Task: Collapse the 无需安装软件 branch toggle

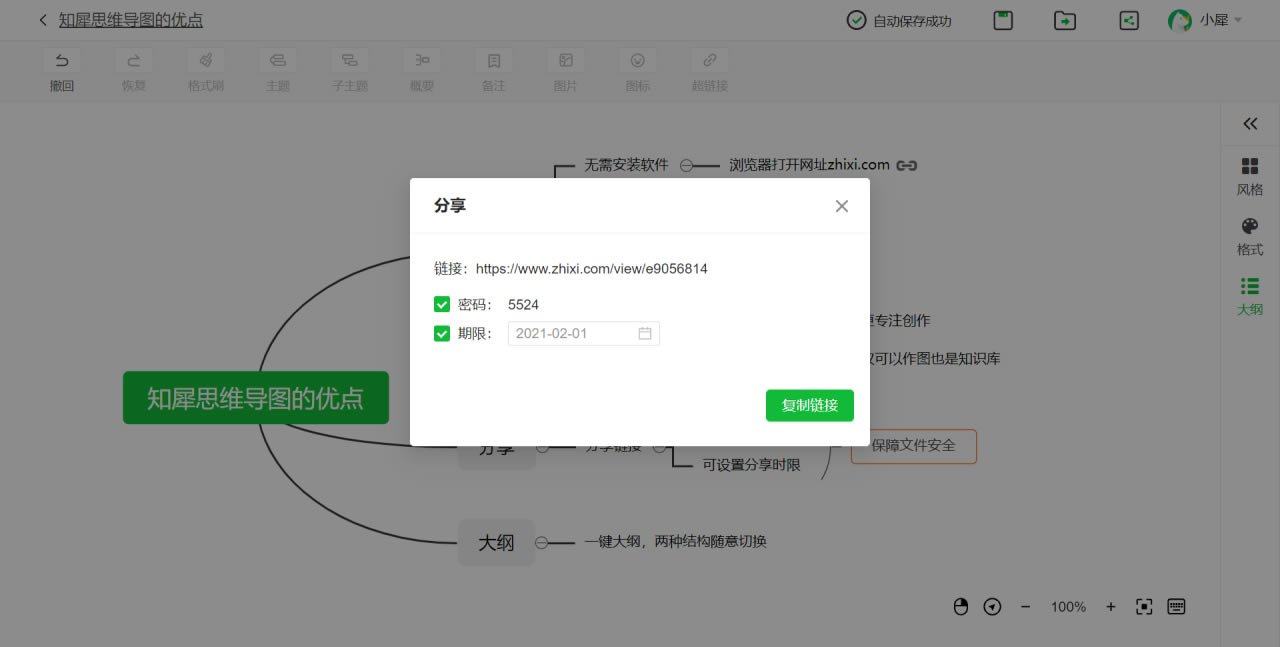Action: (686, 165)
